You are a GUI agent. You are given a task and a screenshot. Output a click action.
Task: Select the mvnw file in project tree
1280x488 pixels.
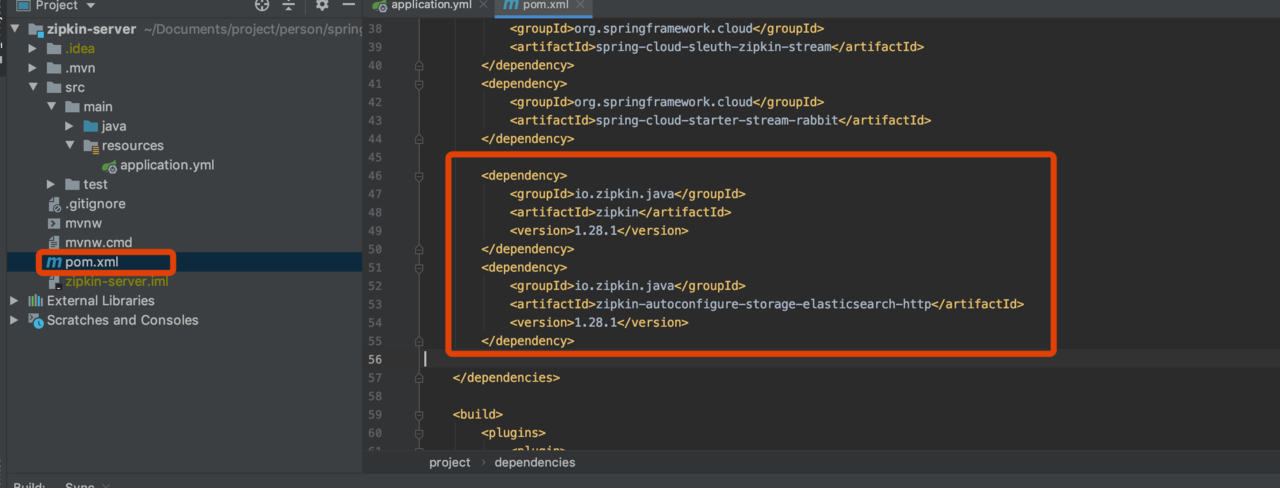86,223
